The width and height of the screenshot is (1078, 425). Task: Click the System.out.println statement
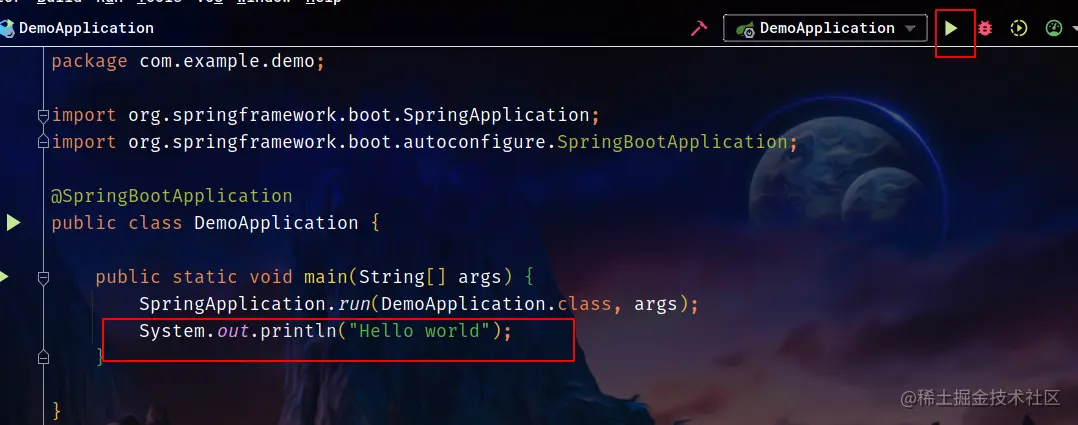(x=326, y=331)
